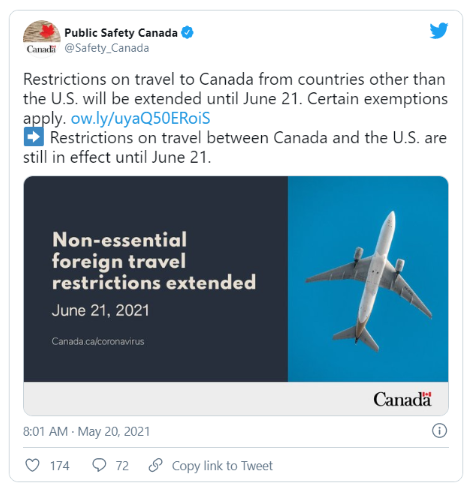
Task: Open the airplane photo in the tweet image
Action: tap(368, 279)
